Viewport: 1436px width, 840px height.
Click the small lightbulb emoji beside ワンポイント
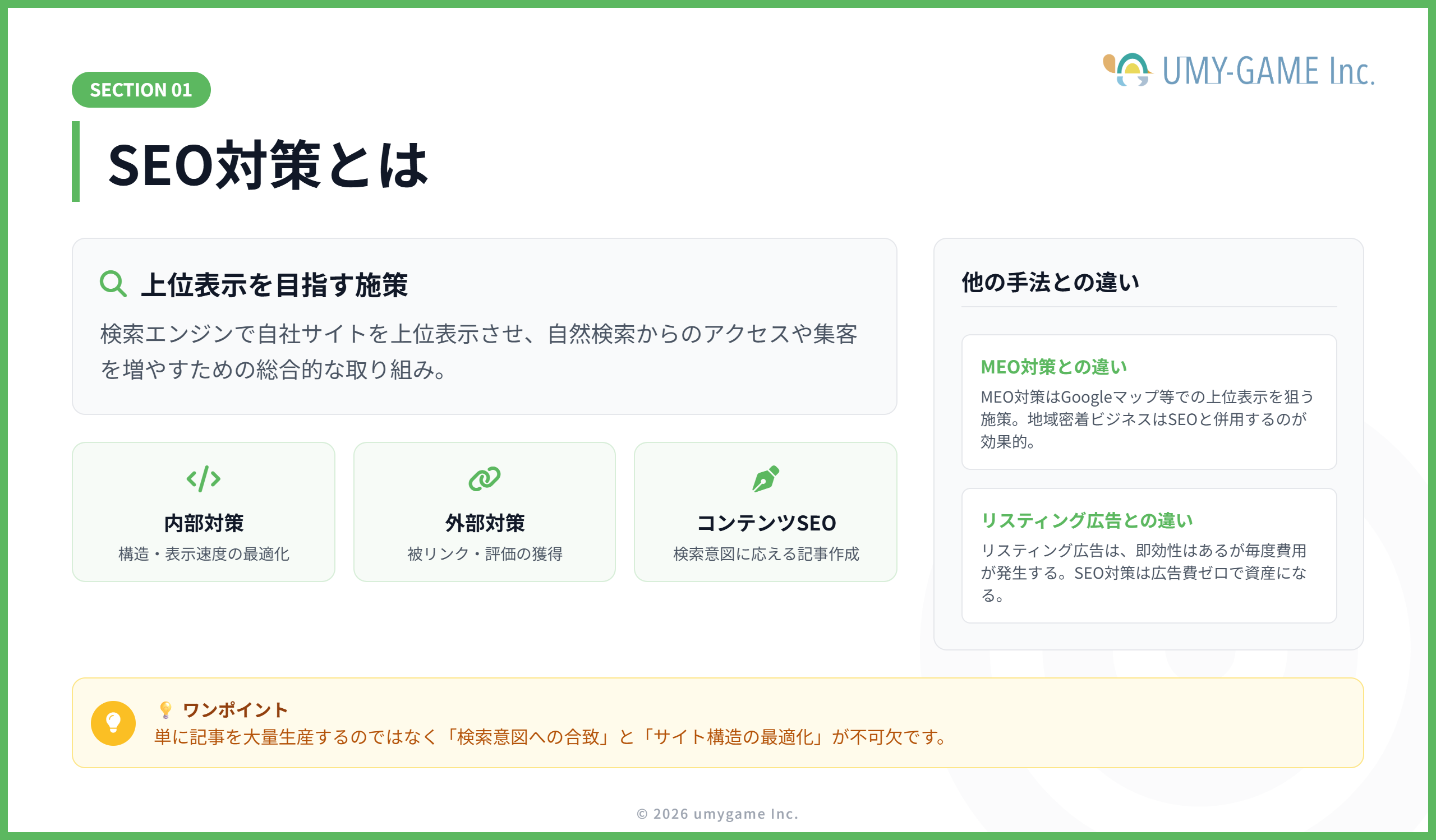pyautogui.click(x=165, y=709)
